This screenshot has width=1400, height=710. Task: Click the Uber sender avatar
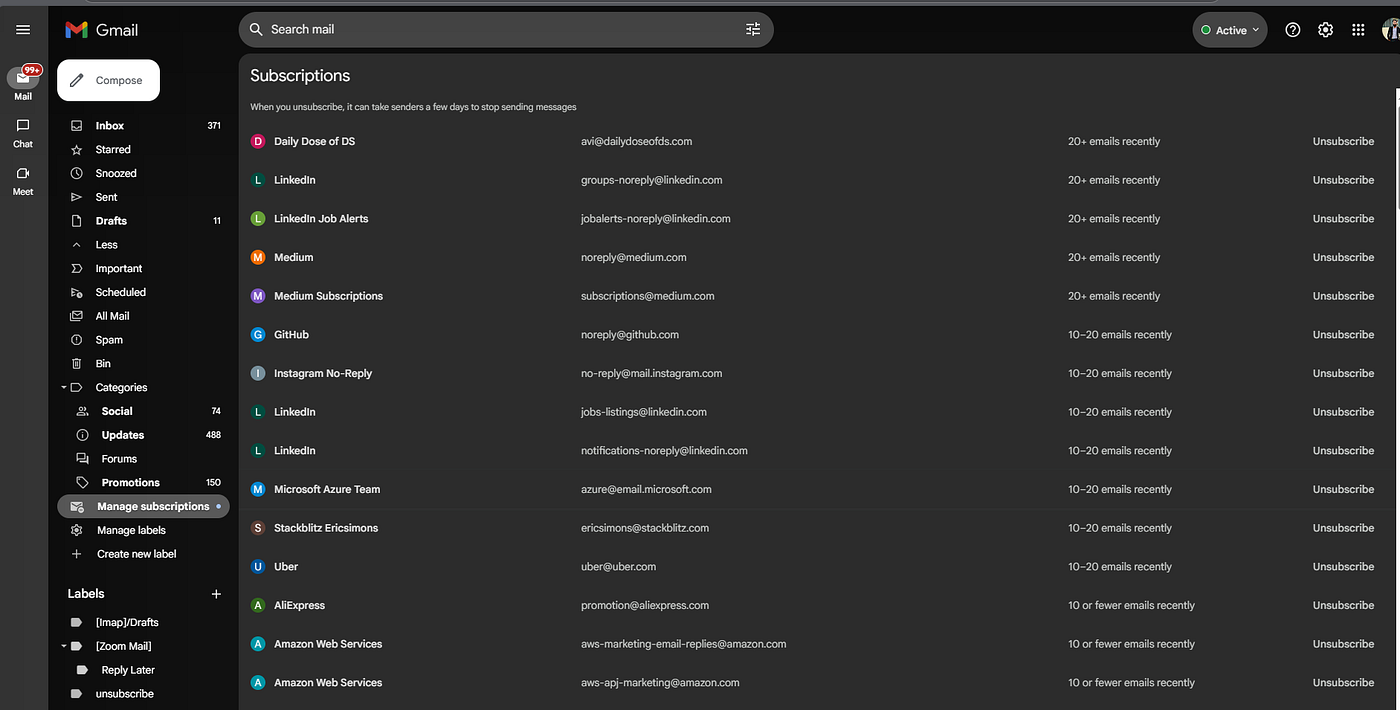[258, 567]
